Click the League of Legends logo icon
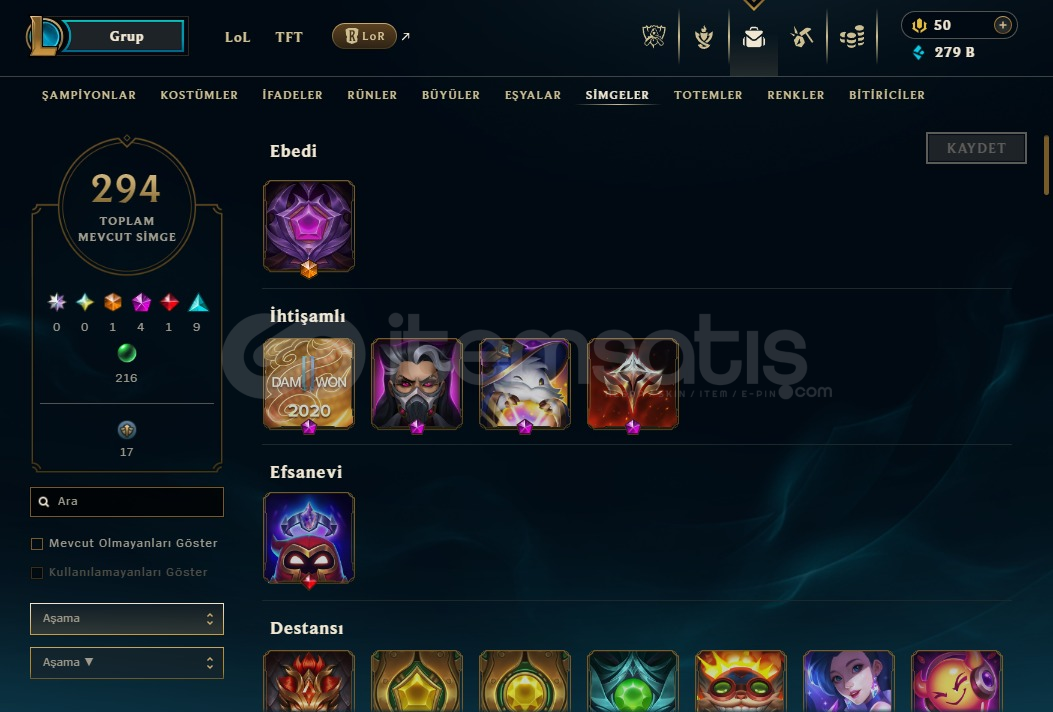Screen dimensions: 1053x712 (44, 37)
